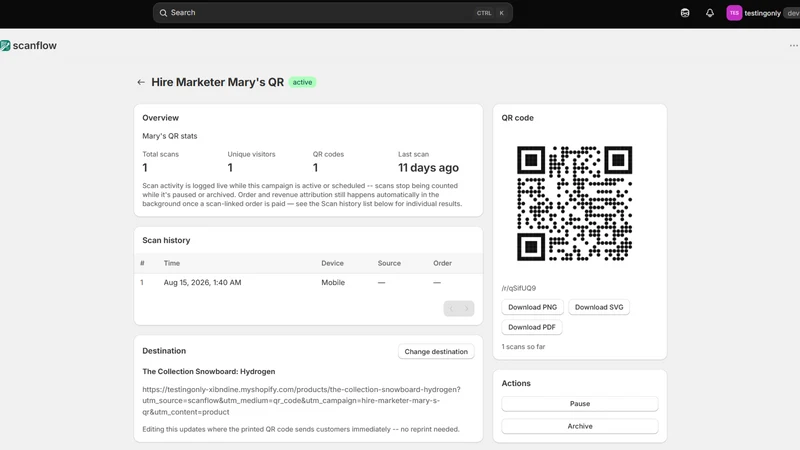This screenshot has height=450, width=800.
Task: Click the QR code image
Action: tap(574, 203)
